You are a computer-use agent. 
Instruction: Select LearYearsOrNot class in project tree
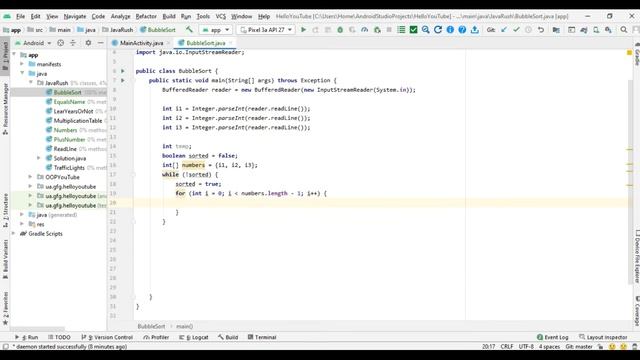tap(73, 111)
